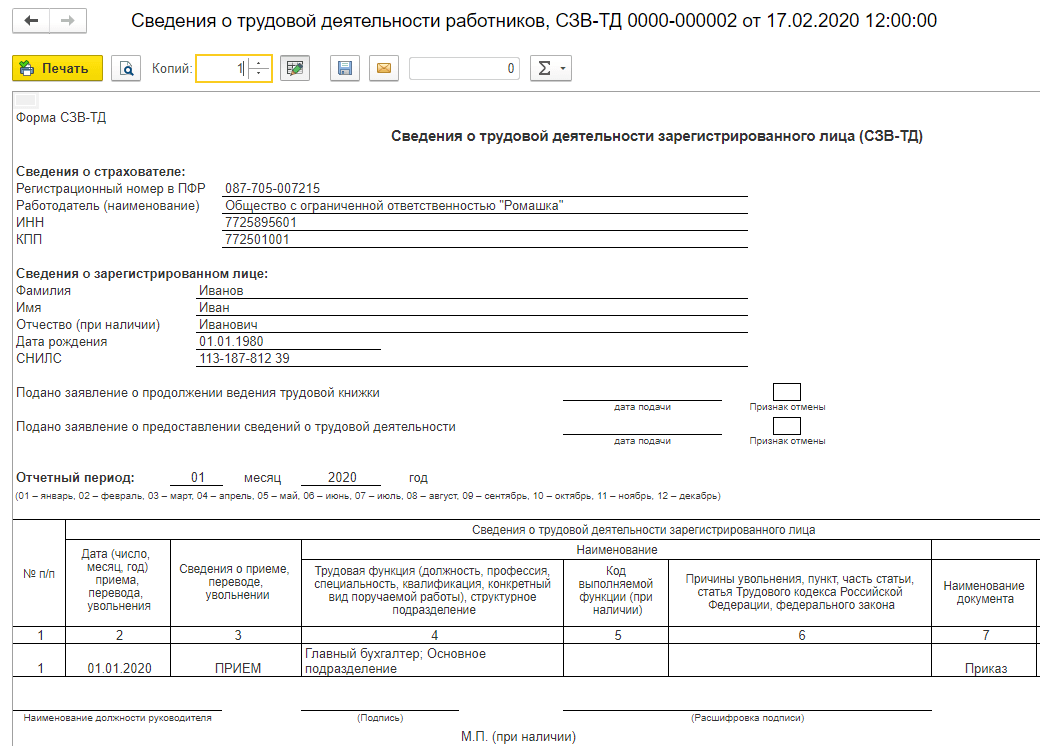Click cancel-mark box for сведений о трудовой деятельности statement
1040x746 pixels.
click(x=787, y=426)
